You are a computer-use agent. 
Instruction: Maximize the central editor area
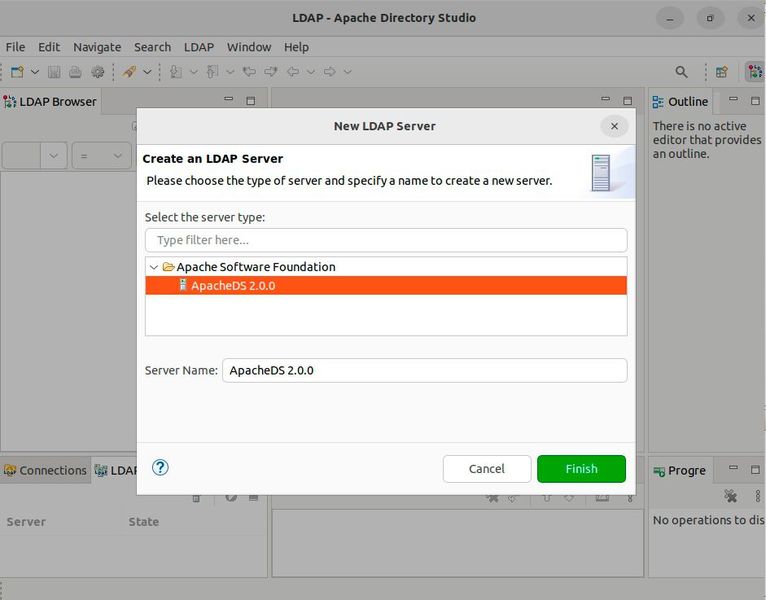[628, 101]
